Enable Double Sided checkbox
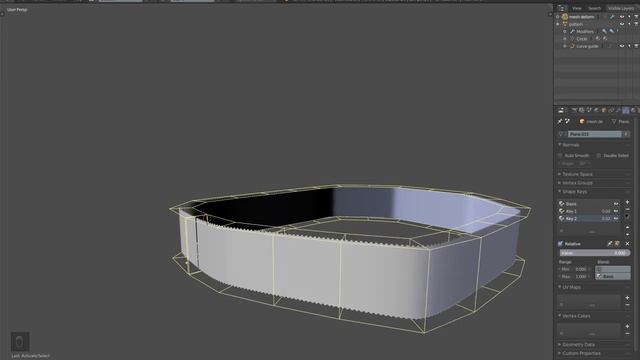 (599, 156)
